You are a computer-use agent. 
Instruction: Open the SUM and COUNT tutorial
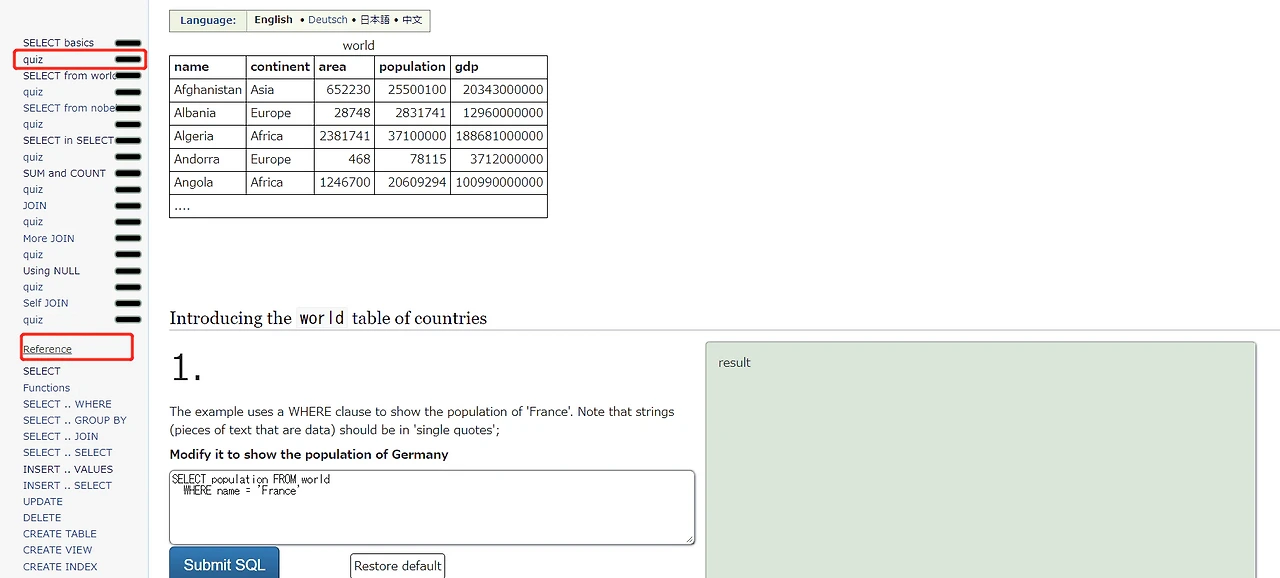coord(64,173)
